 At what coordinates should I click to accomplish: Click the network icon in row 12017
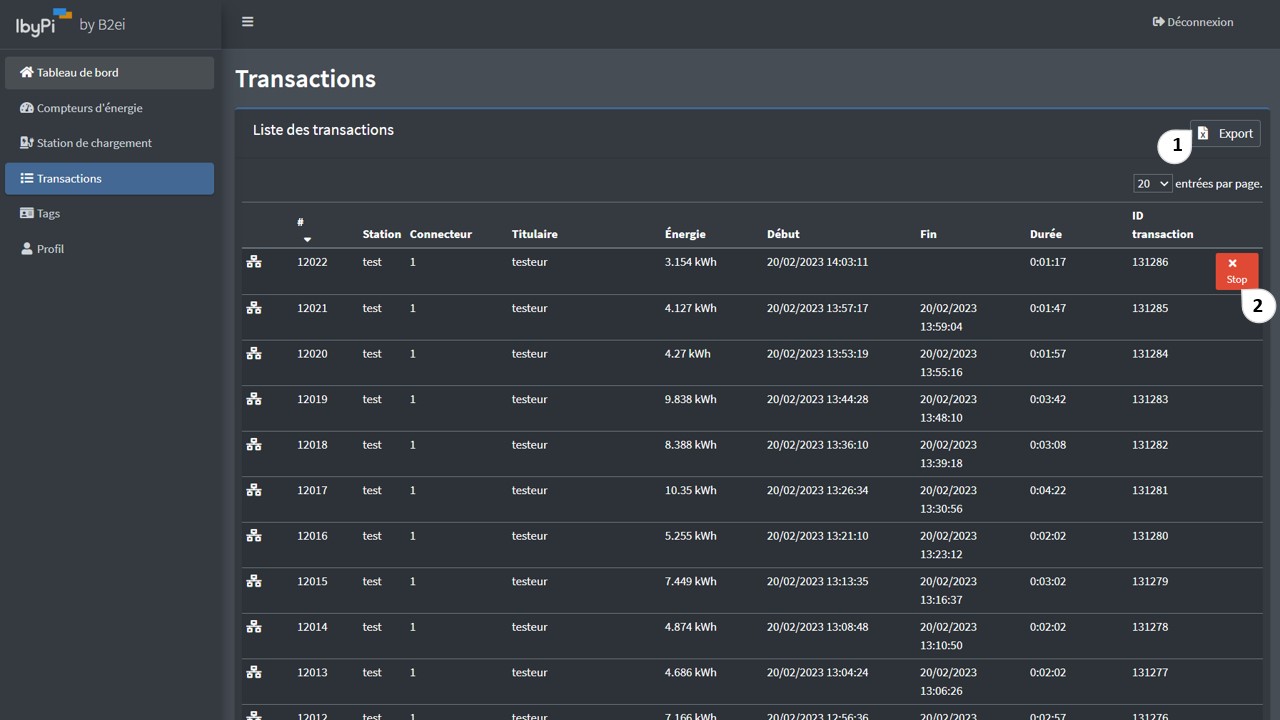click(x=254, y=490)
